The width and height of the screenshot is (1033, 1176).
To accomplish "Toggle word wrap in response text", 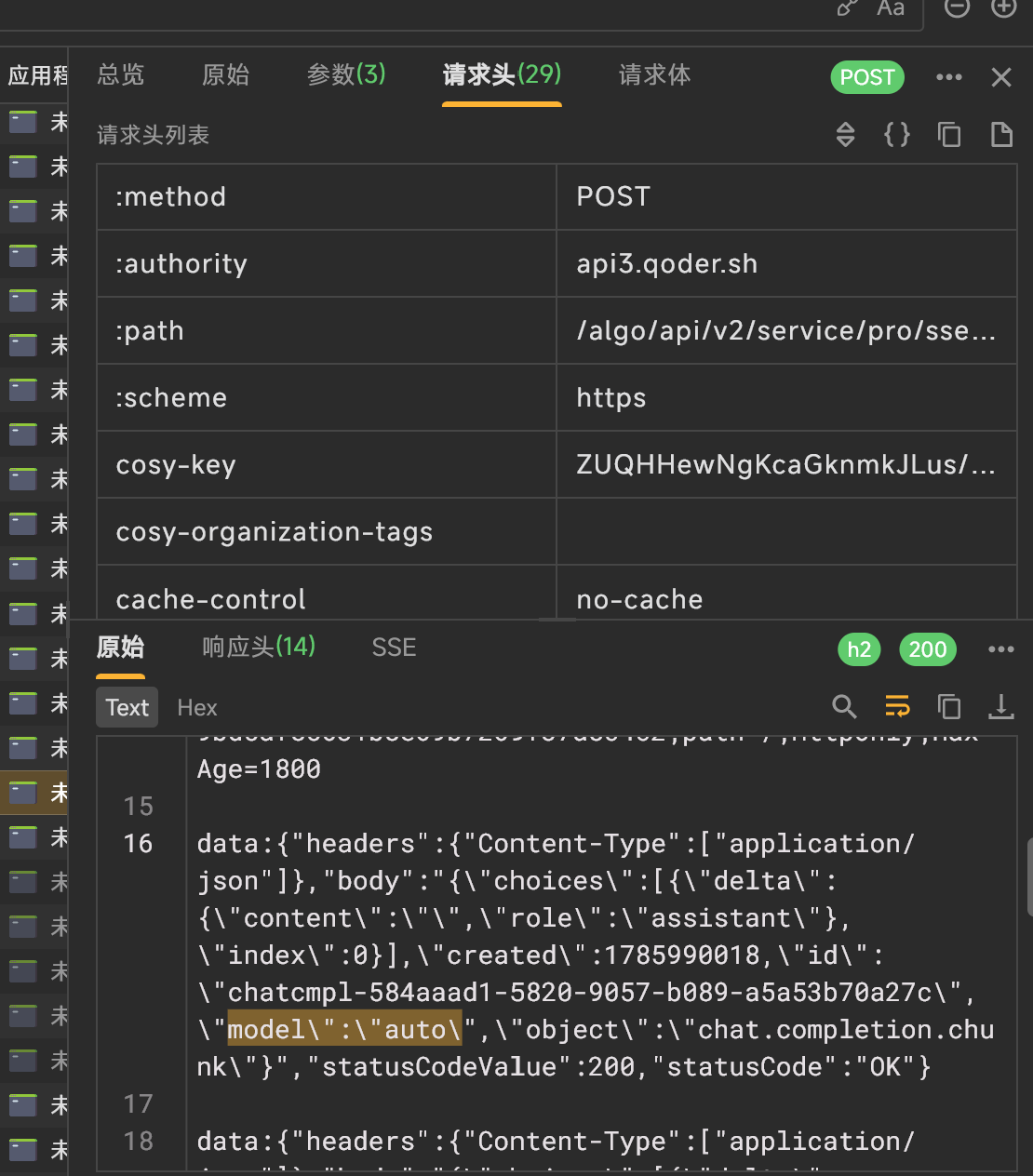I will click(897, 707).
